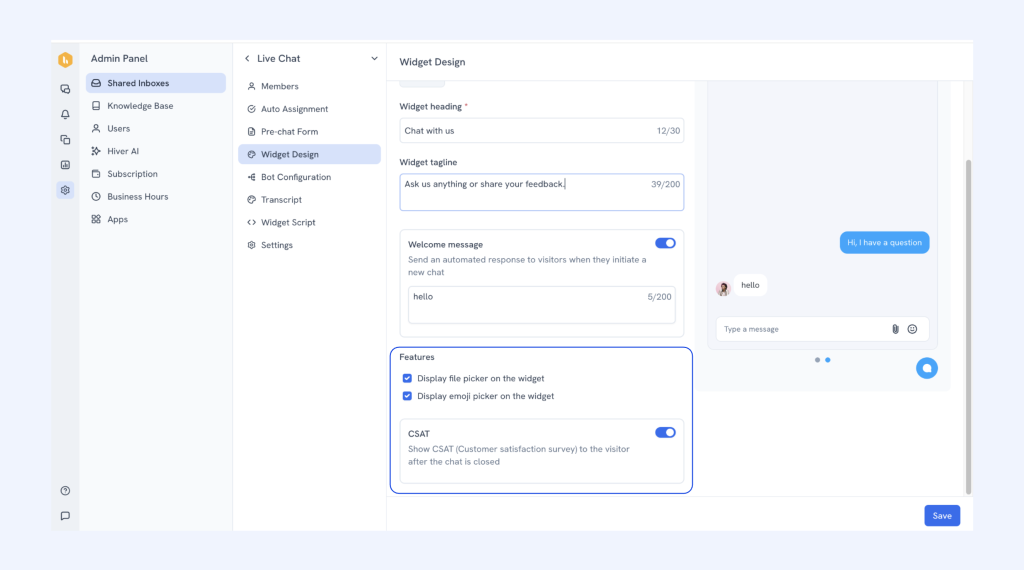Click the round chat launcher bubble
This screenshot has width=1024, height=570.
coord(927,368)
